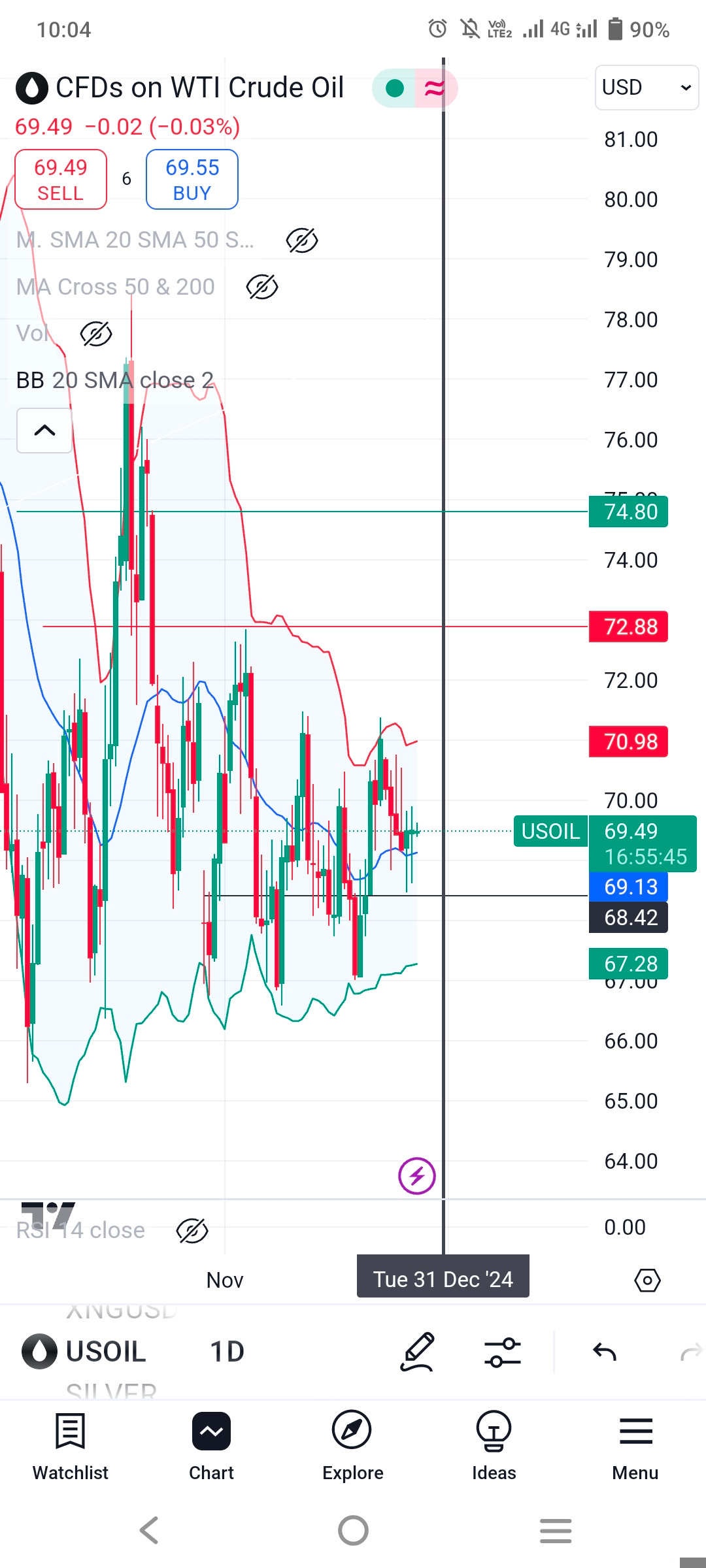Toggle visibility of RSI 14 close indicator
This screenshot has height=1568, width=706.
click(192, 1231)
